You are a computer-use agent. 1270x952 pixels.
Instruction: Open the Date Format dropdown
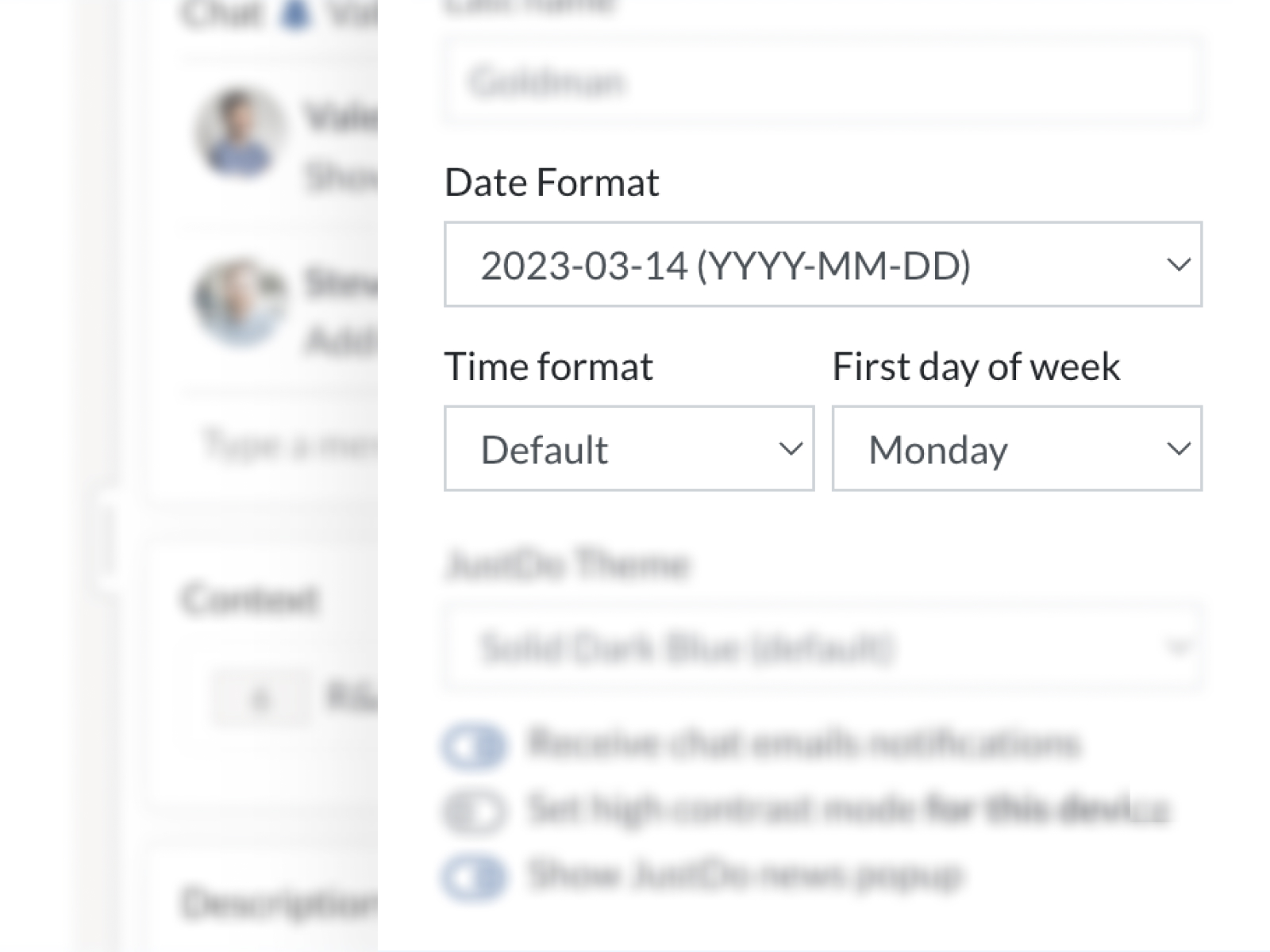pos(822,264)
